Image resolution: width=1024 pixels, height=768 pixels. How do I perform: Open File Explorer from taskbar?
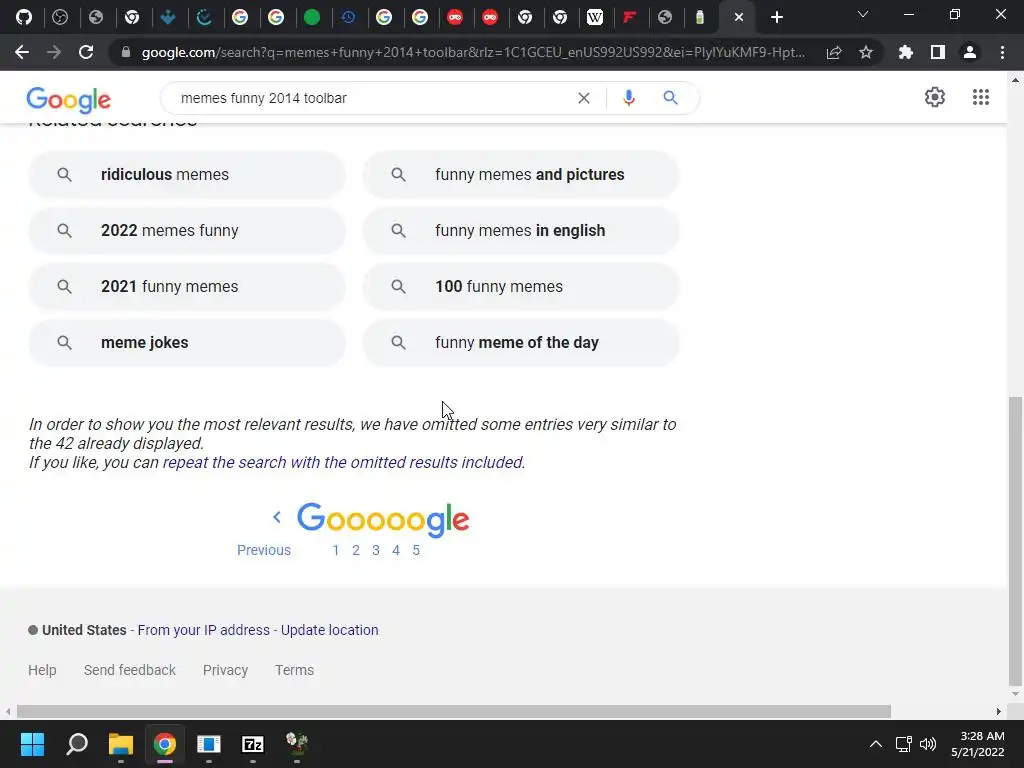pos(121,744)
